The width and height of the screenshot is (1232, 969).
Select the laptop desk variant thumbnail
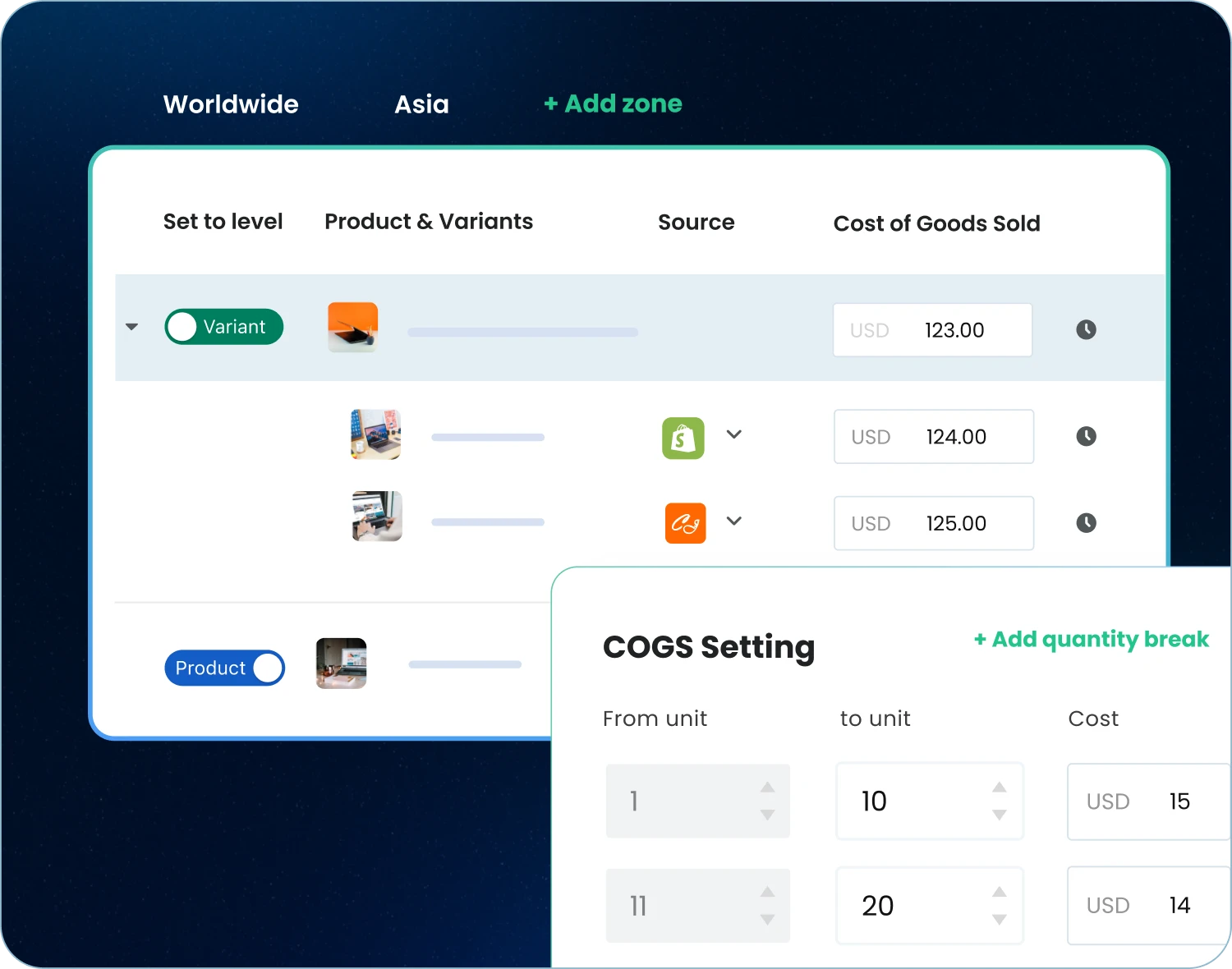click(x=376, y=434)
